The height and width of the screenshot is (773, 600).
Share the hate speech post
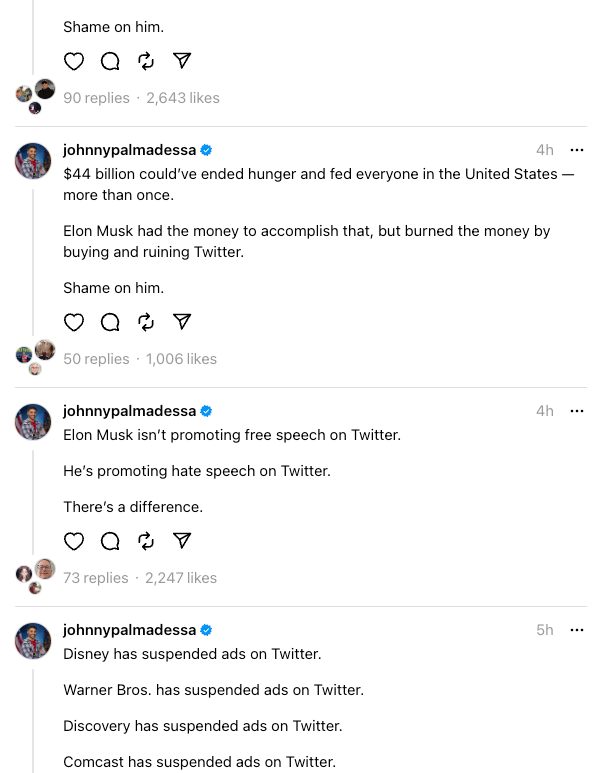coord(182,541)
